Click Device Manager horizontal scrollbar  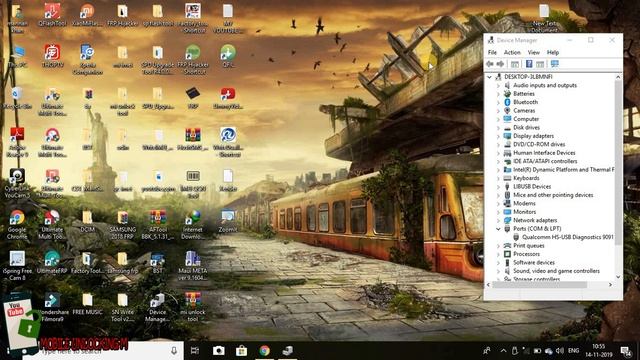pyautogui.click(x=540, y=285)
